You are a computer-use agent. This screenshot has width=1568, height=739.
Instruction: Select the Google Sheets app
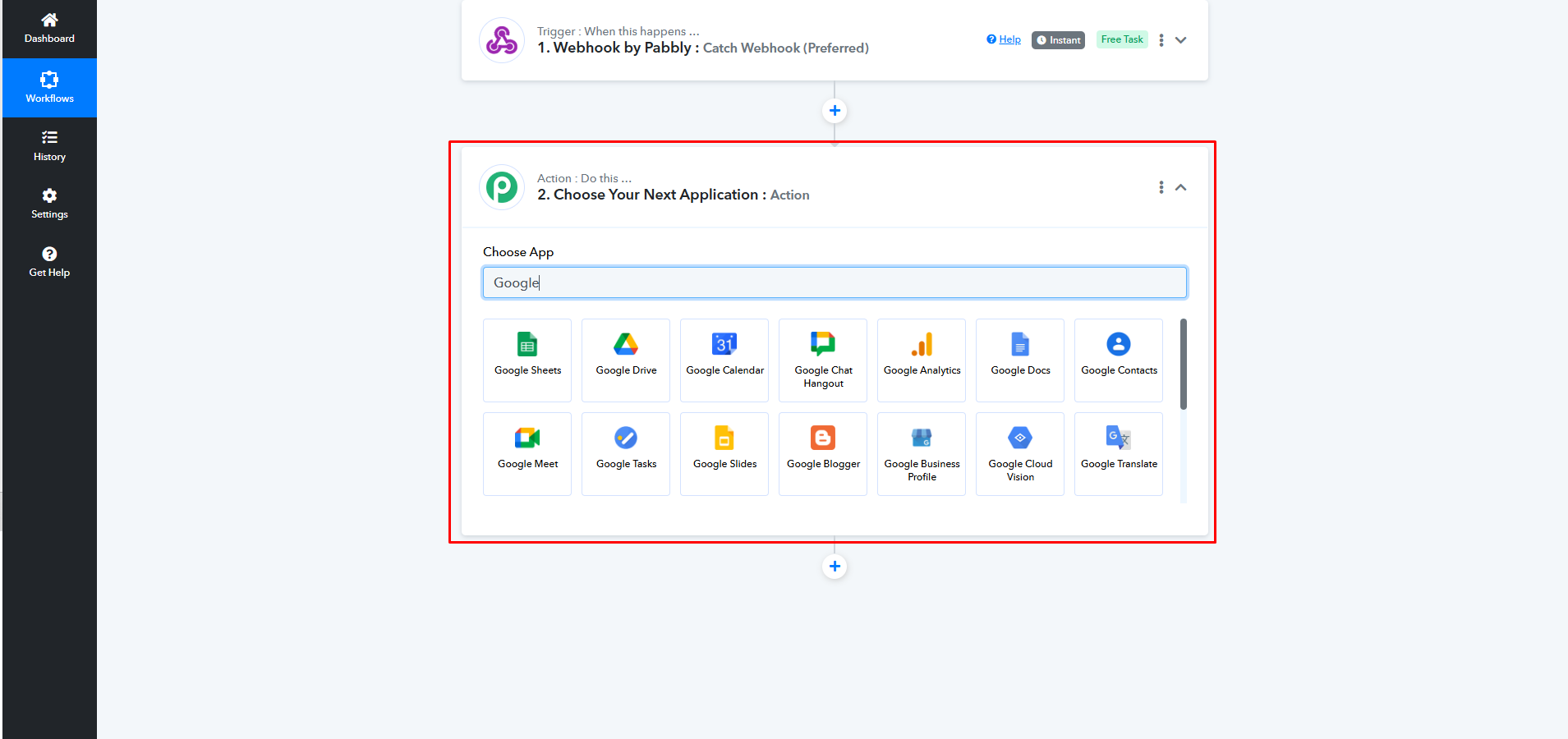[527, 360]
